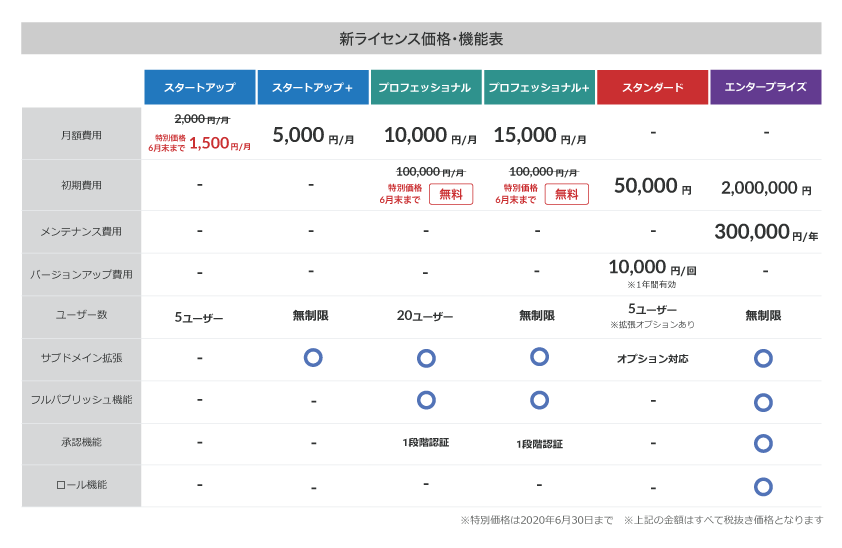Select the フルパブリッシュ機能 circle under プロフェッショナル＋
The width and height of the screenshot is (842, 548).
click(539, 400)
